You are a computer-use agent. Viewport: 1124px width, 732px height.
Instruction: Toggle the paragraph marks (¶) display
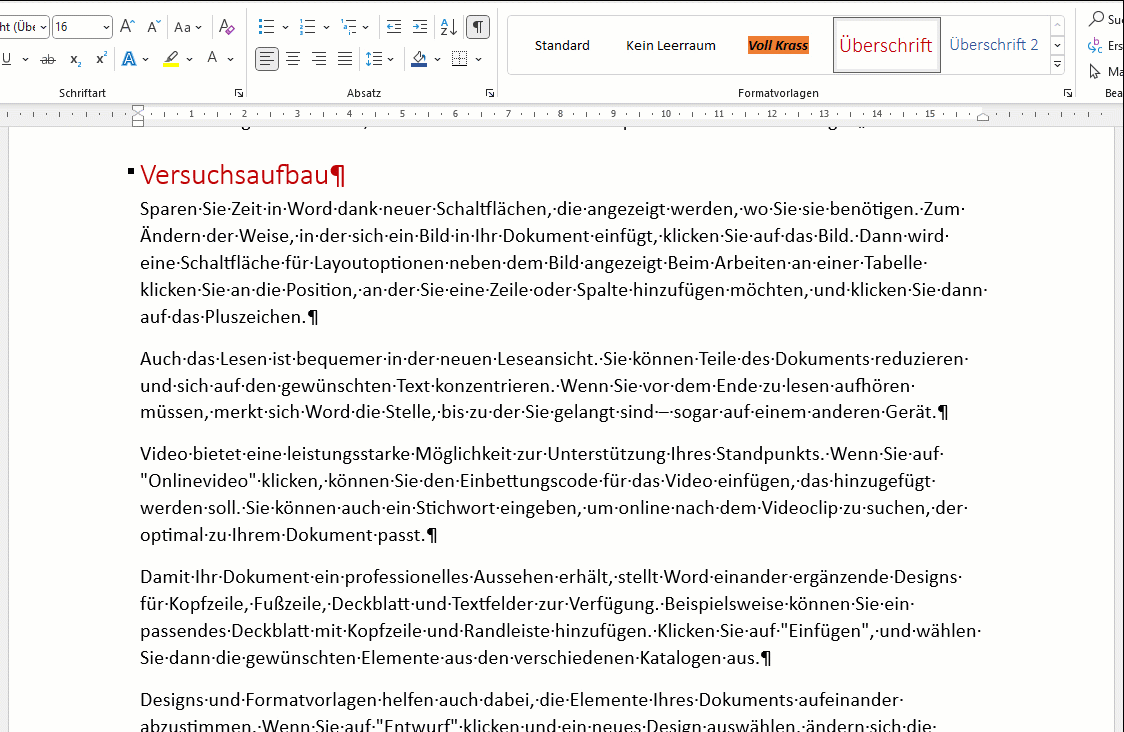(479, 27)
